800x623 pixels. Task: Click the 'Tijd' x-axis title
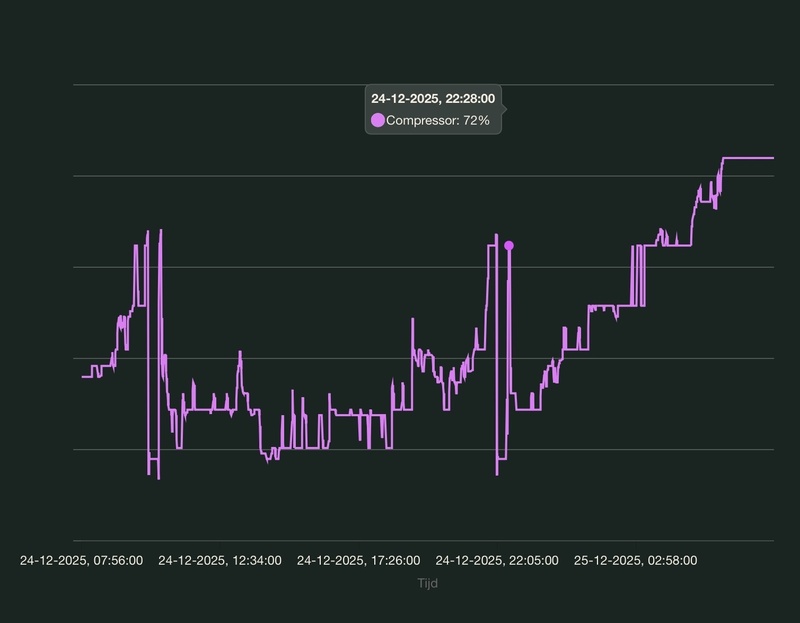427,583
